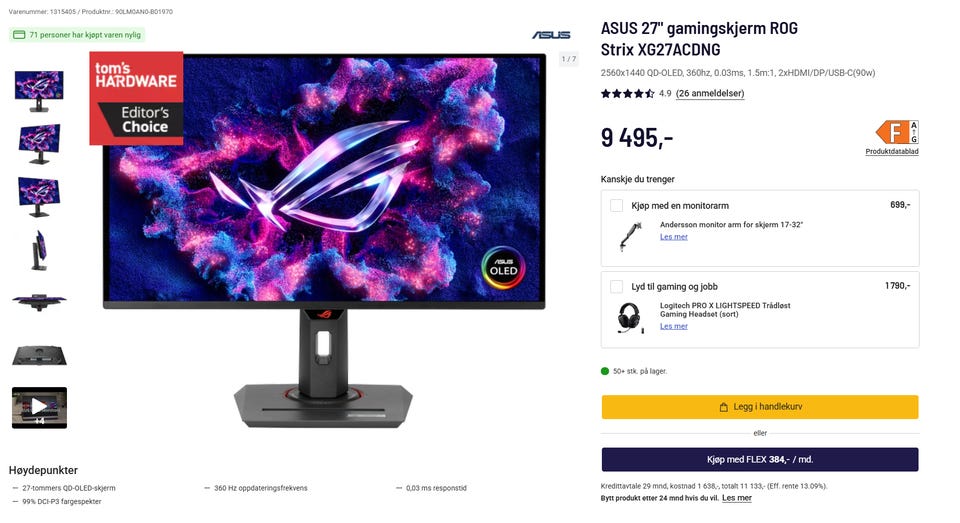Image resolution: width=960 pixels, height=523 pixels.
Task: Click the Logitech headset product image
Action: 630,318
